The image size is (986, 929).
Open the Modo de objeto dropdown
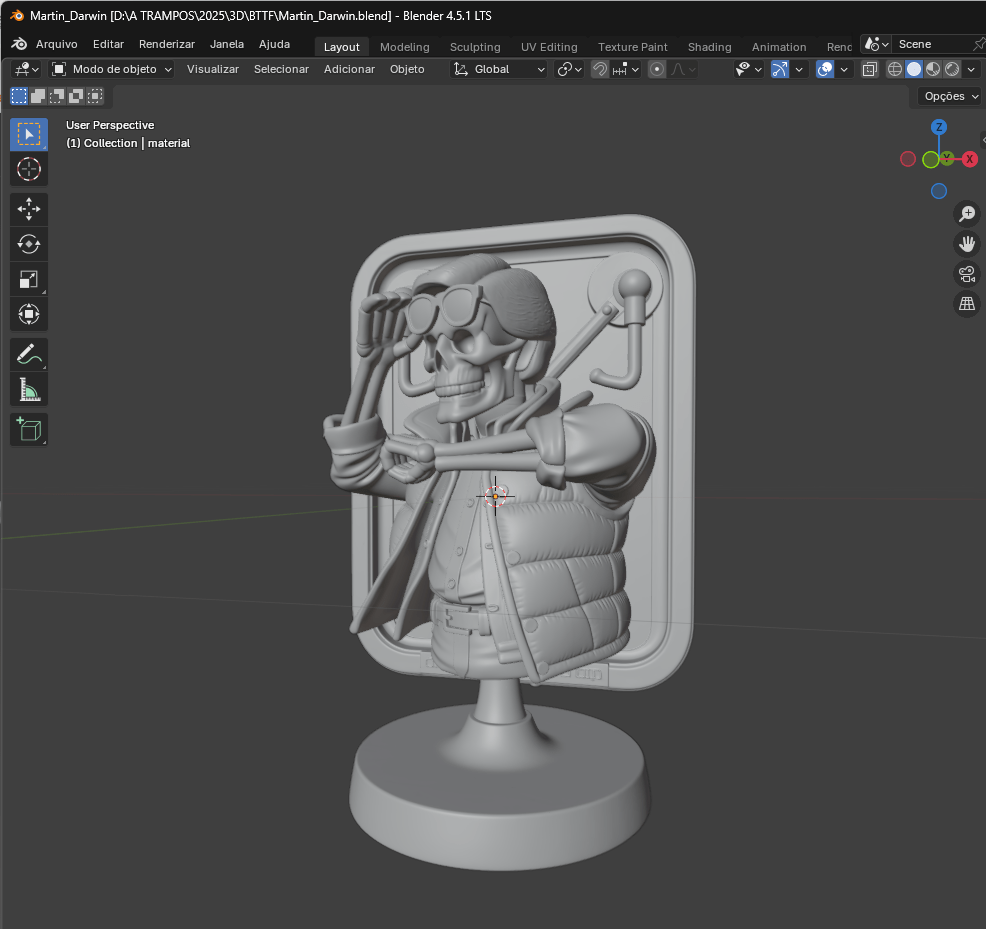pyautogui.click(x=111, y=69)
